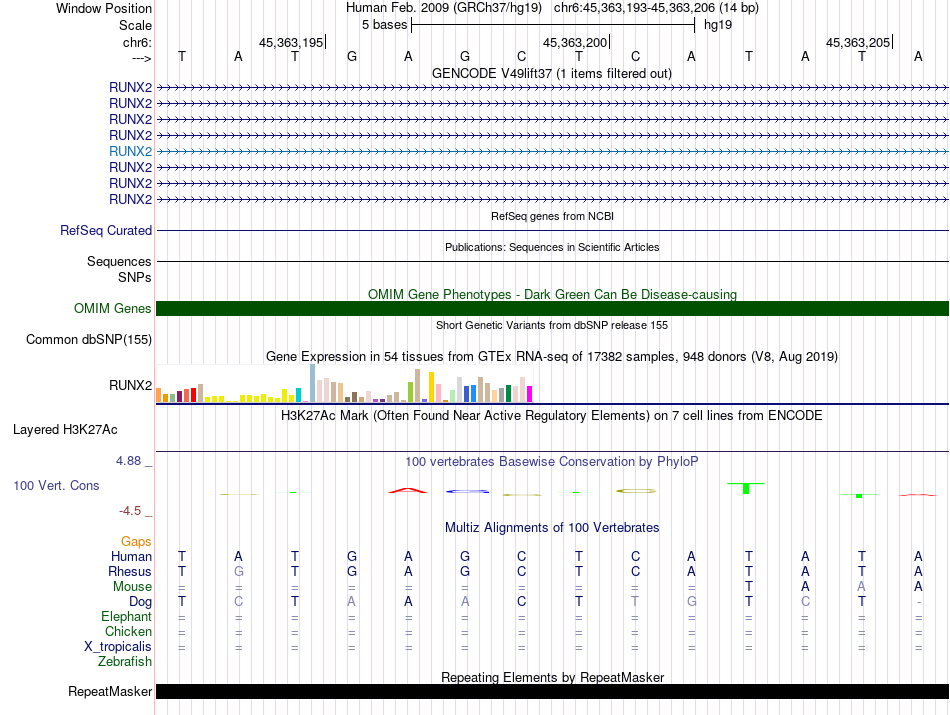The width and height of the screenshot is (950, 715).
Task: Select the dark green OMIM gene bar
Action: coord(552,308)
